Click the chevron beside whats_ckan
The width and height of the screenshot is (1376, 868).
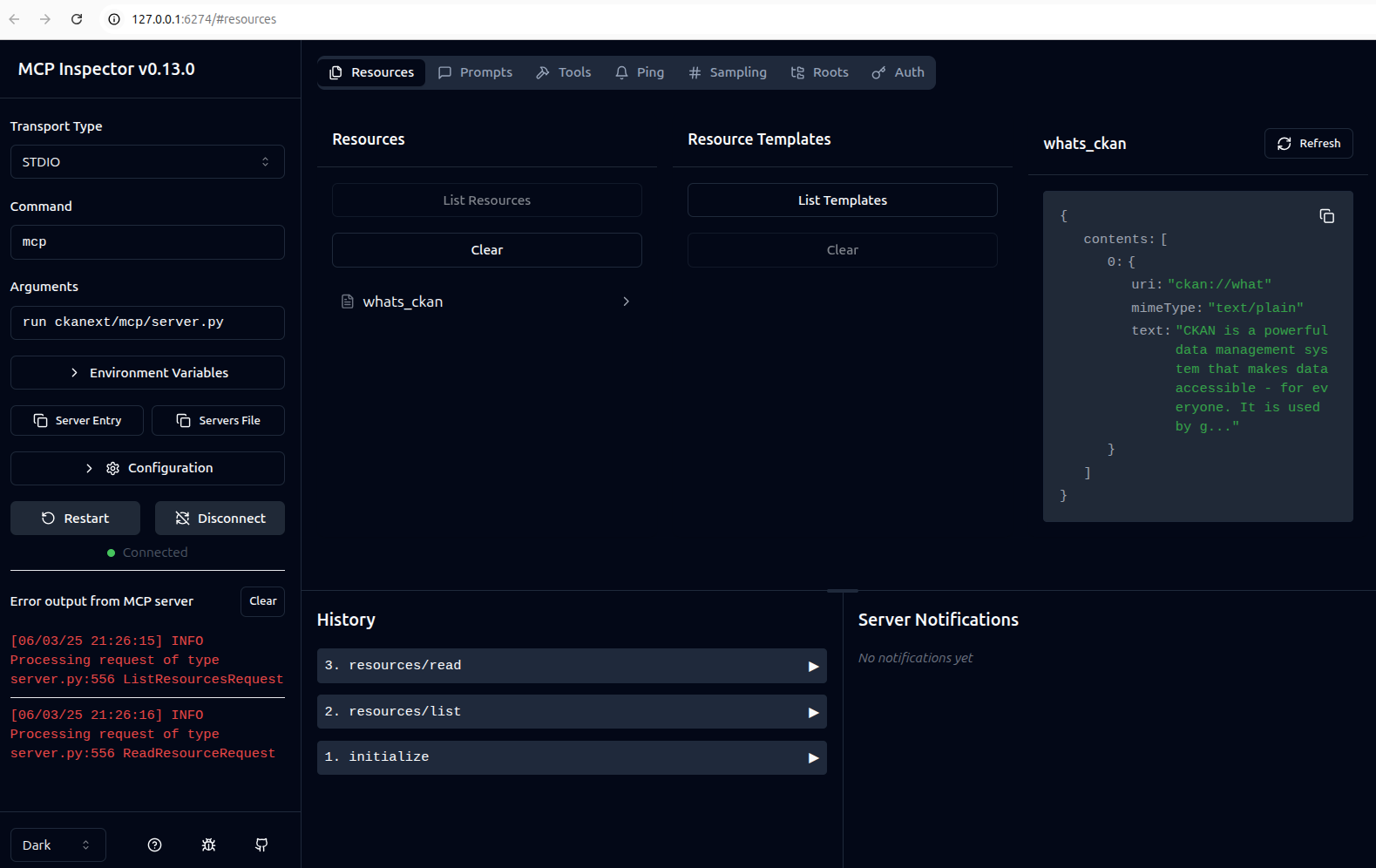pos(626,302)
